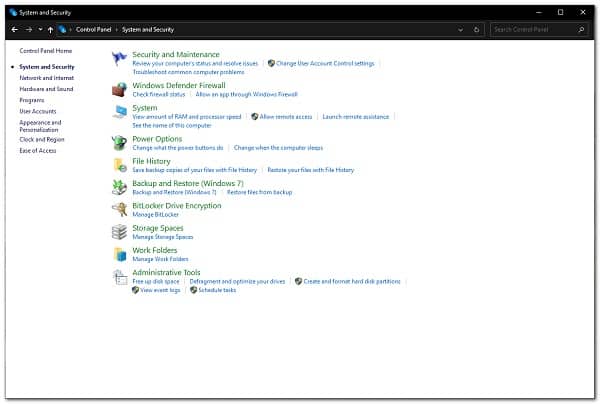Expand the address bar history dropdown
600x404 pixels.
(460, 29)
